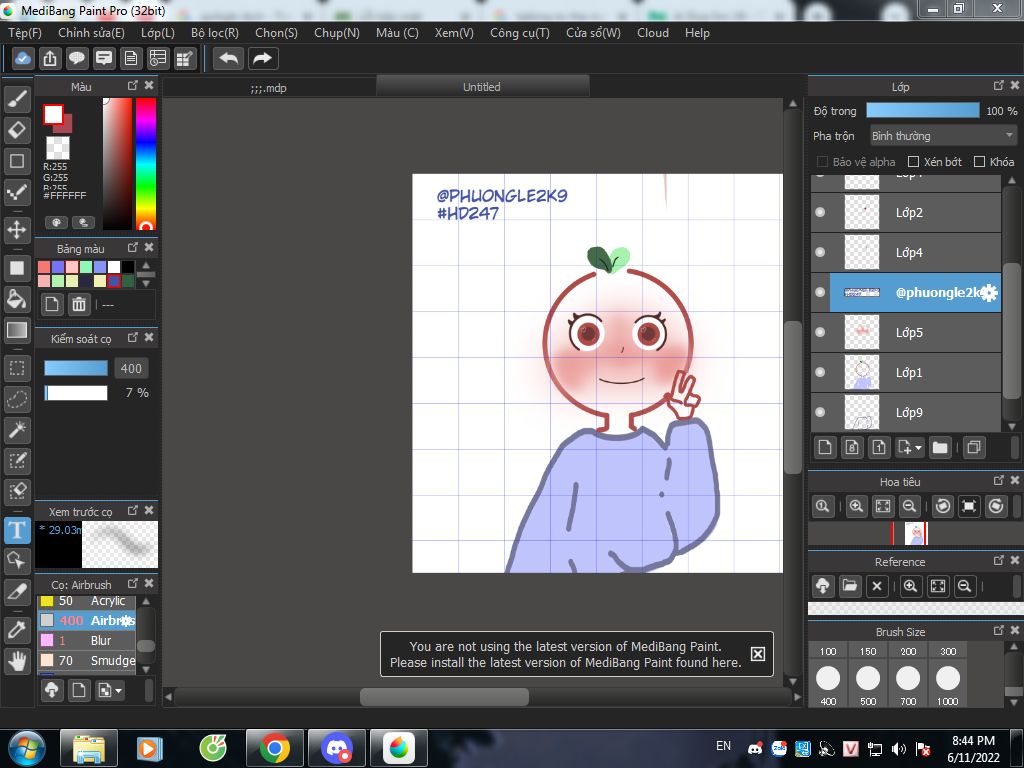
Task: Click the Undo arrow in the toolbar
Action: pyautogui.click(x=229, y=59)
